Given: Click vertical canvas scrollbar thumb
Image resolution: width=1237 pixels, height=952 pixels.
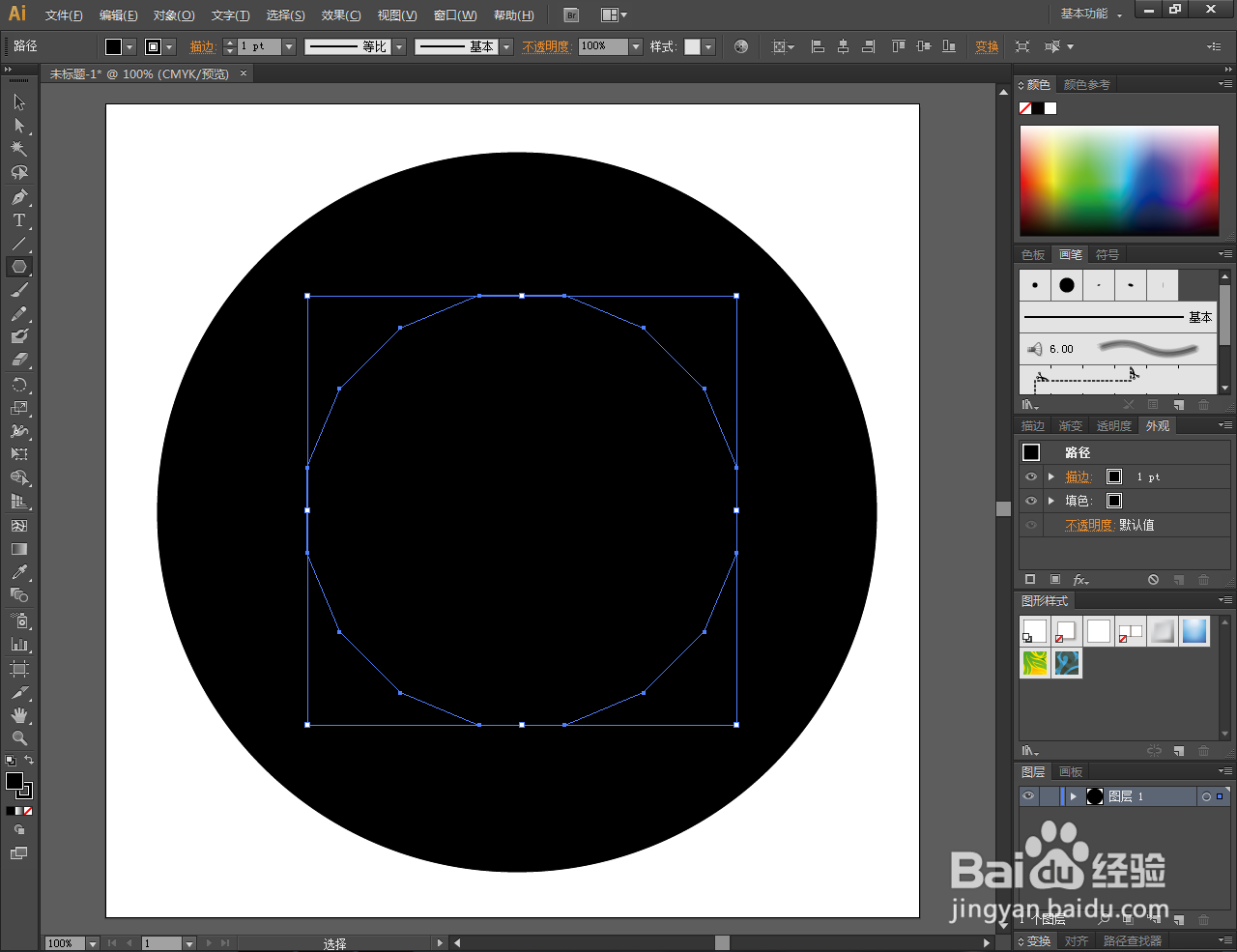Looking at the screenshot, I should [x=1003, y=508].
